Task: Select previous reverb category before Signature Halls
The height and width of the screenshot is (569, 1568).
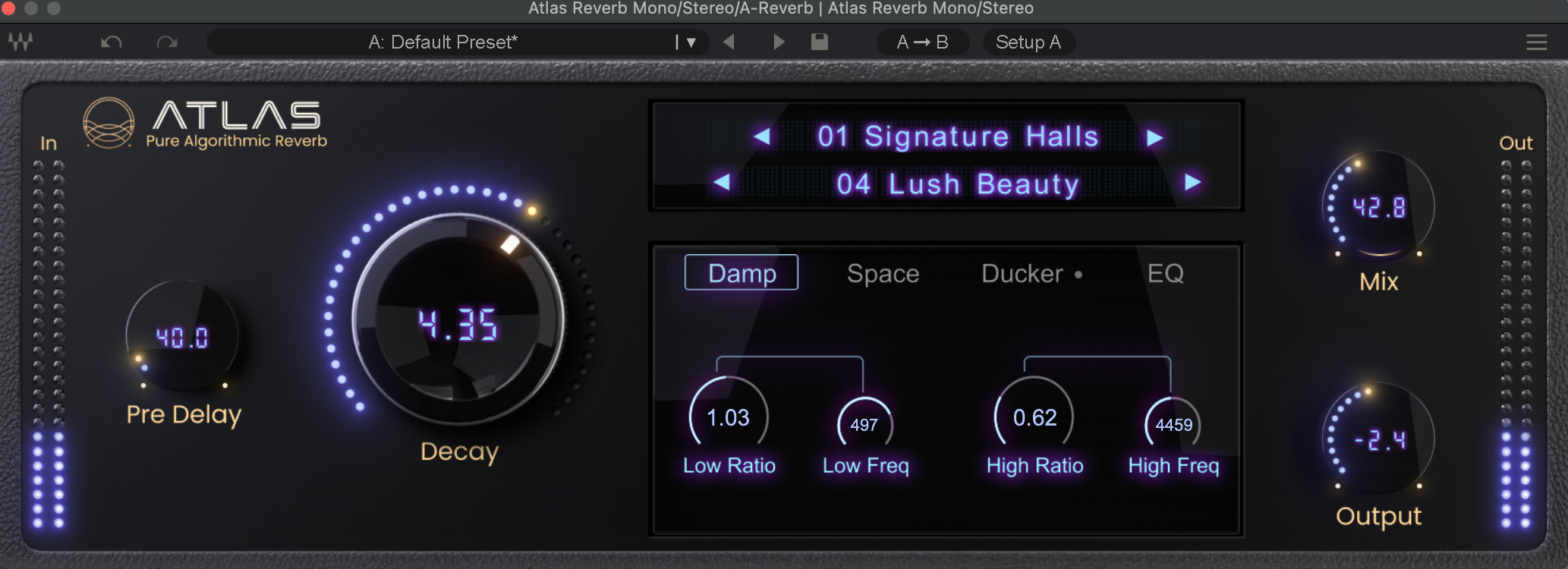Action: tap(762, 137)
